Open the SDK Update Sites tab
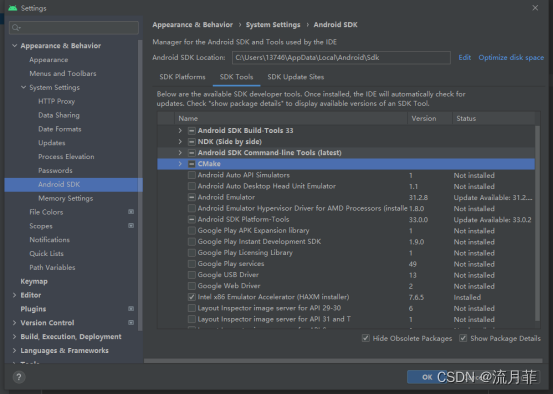The image size is (553, 394). 296,77
